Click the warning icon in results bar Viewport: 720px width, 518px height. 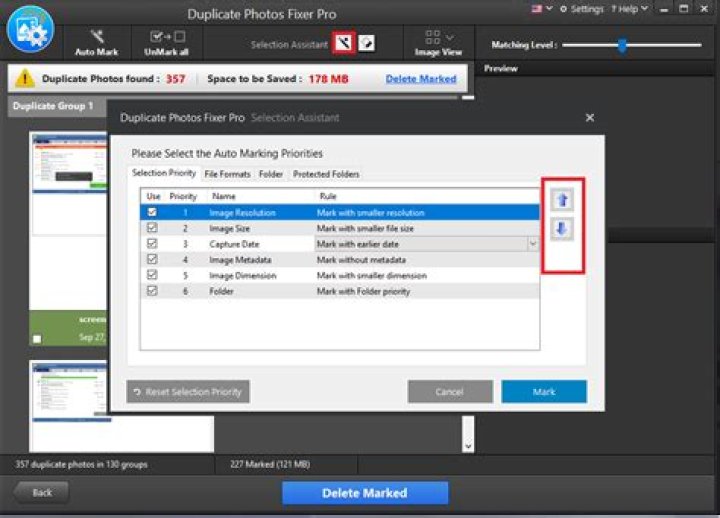click(25, 79)
